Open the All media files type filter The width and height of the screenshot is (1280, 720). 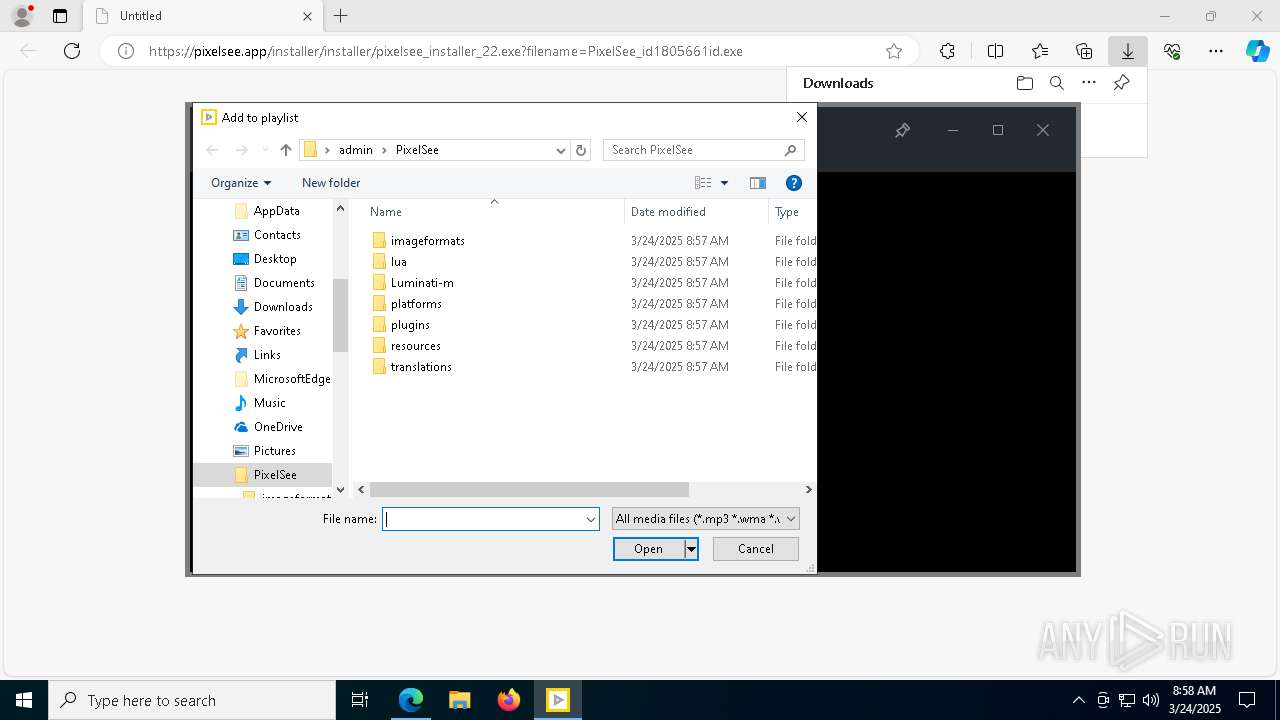point(706,519)
